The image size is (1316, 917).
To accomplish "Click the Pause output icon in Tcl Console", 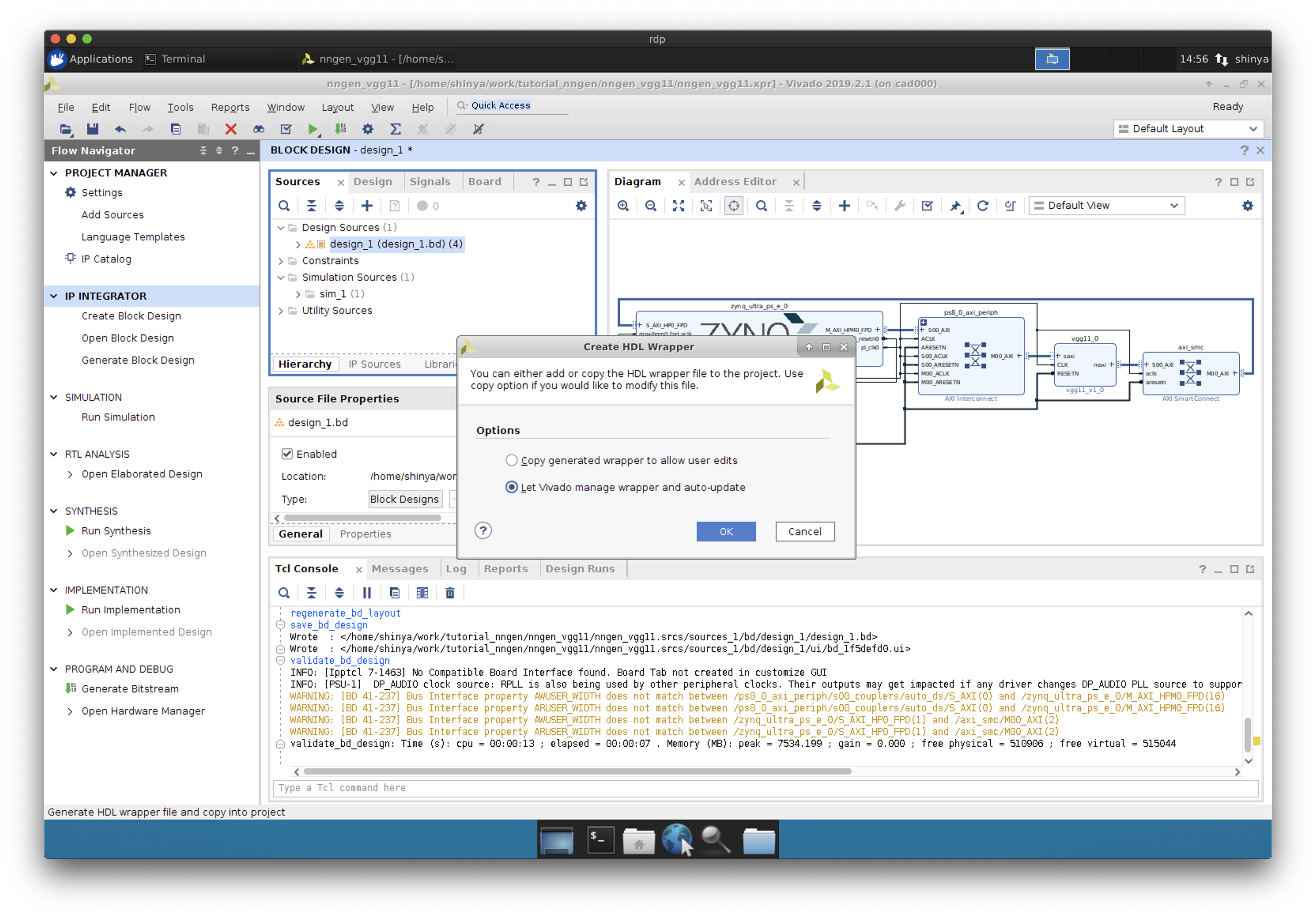I will [x=367, y=593].
